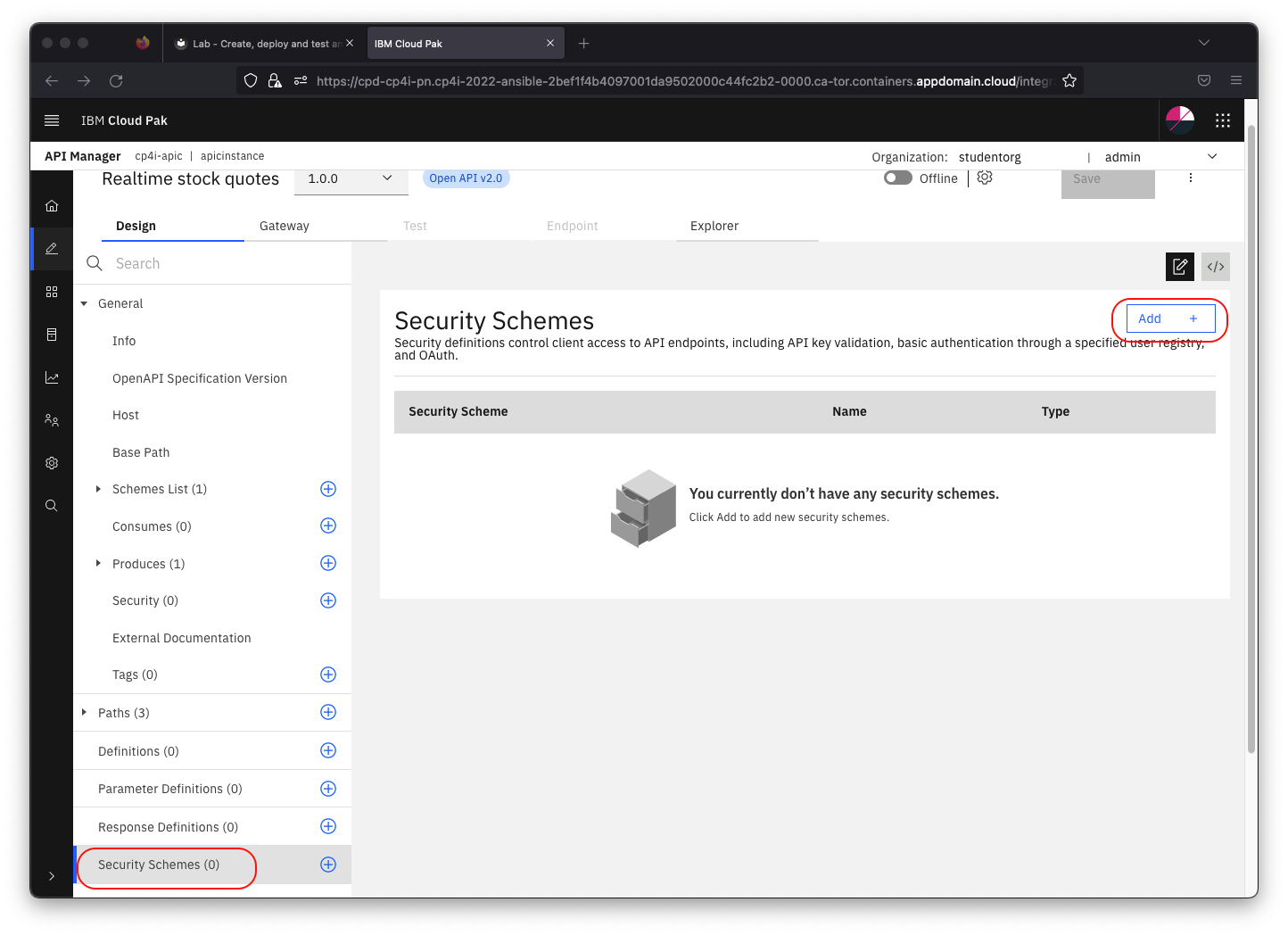Add a Consumes entry with plus icon

click(x=328, y=525)
